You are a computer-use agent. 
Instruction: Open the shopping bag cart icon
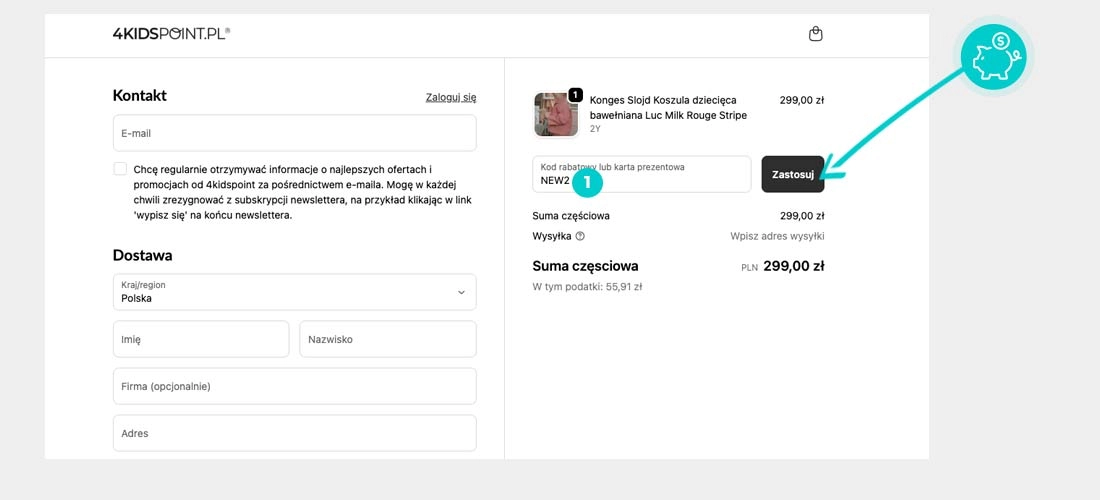815,34
